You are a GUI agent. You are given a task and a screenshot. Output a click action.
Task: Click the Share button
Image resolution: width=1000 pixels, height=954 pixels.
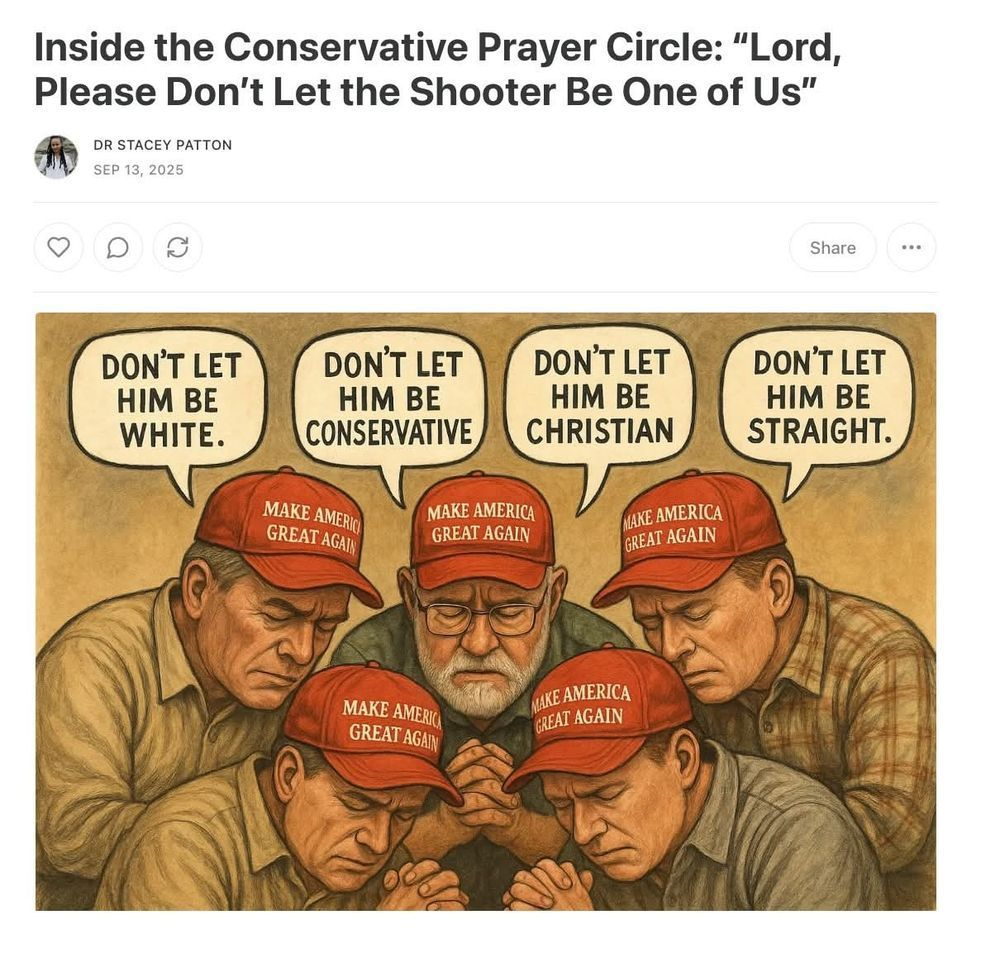[x=832, y=247]
